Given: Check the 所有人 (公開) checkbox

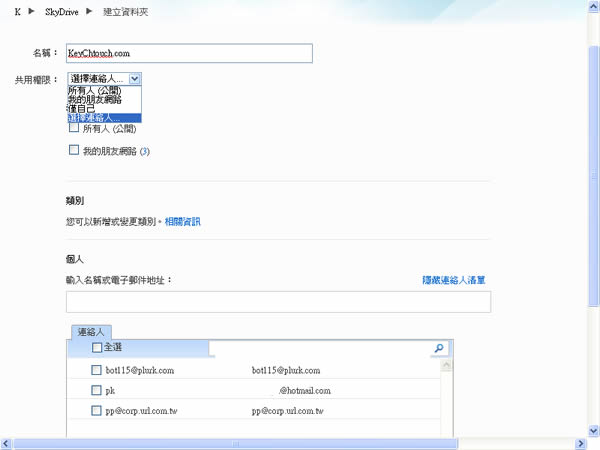Looking at the screenshot, I should pos(74,128).
